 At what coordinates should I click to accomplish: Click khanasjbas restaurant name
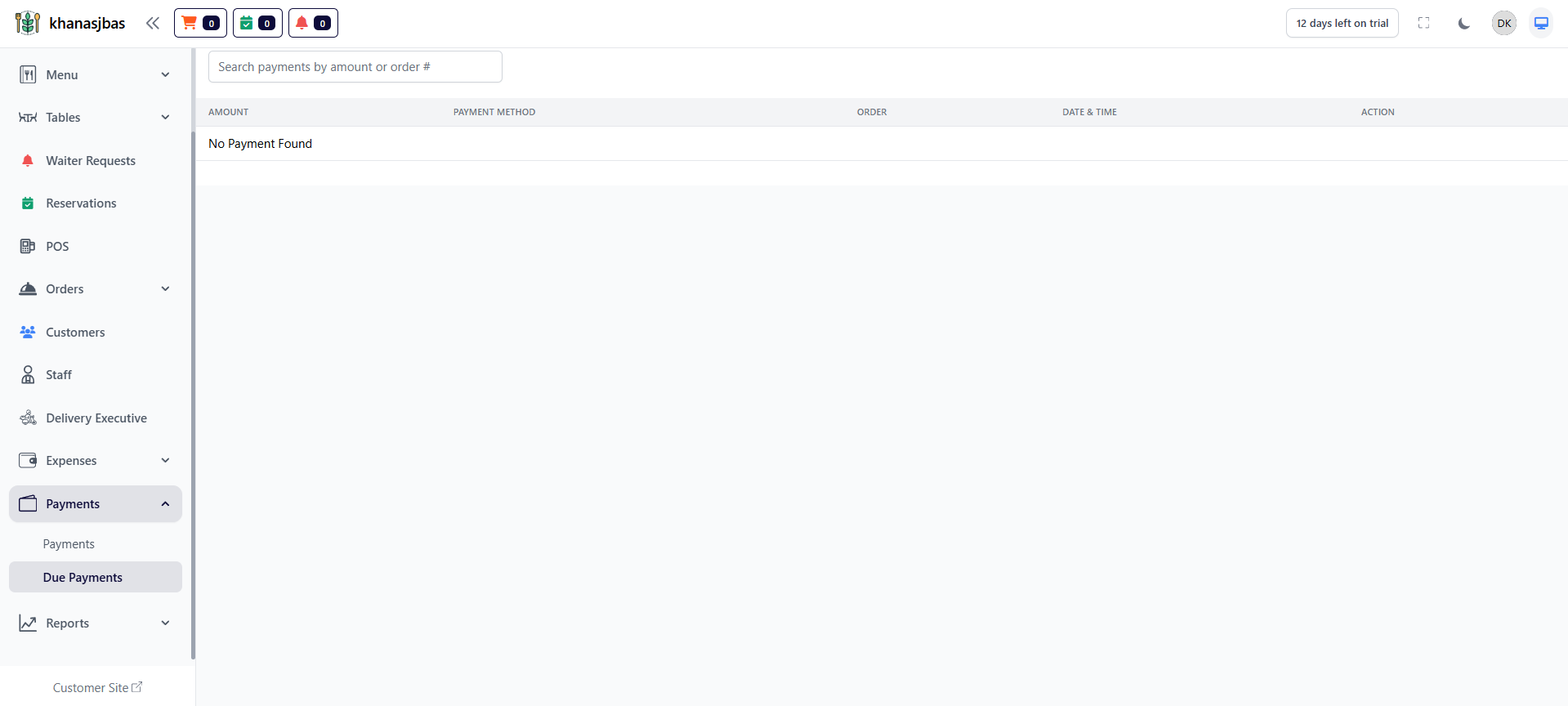click(87, 23)
